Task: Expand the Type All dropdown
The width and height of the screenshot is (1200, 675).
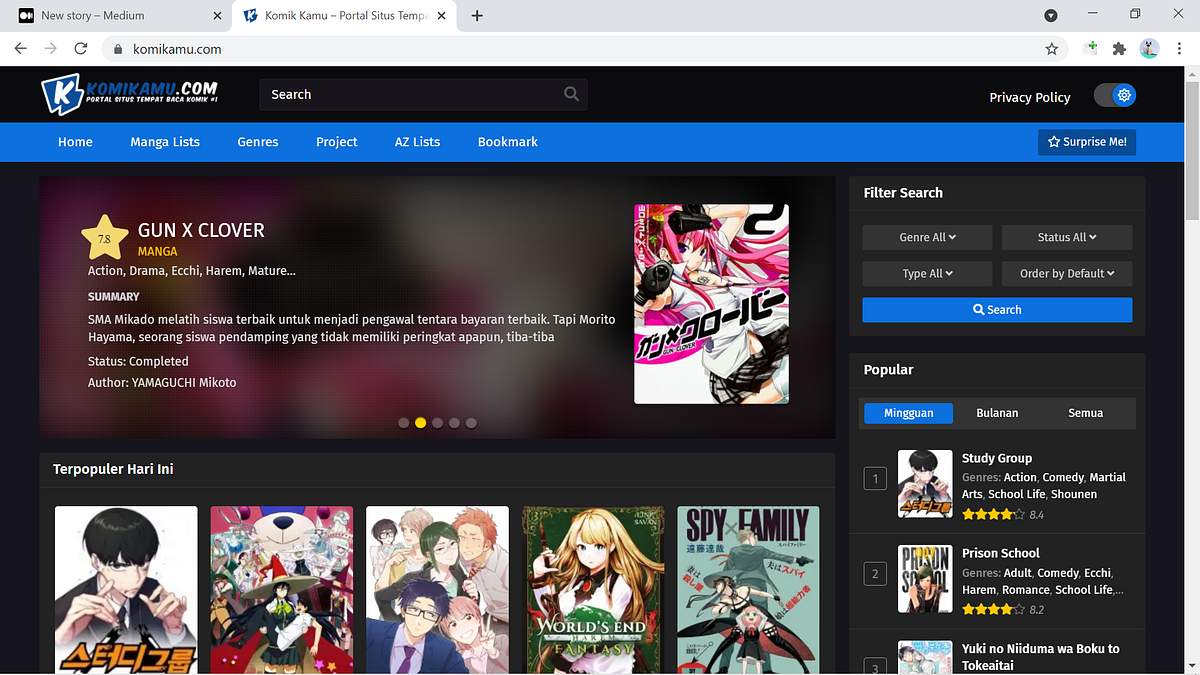Action: click(x=927, y=273)
